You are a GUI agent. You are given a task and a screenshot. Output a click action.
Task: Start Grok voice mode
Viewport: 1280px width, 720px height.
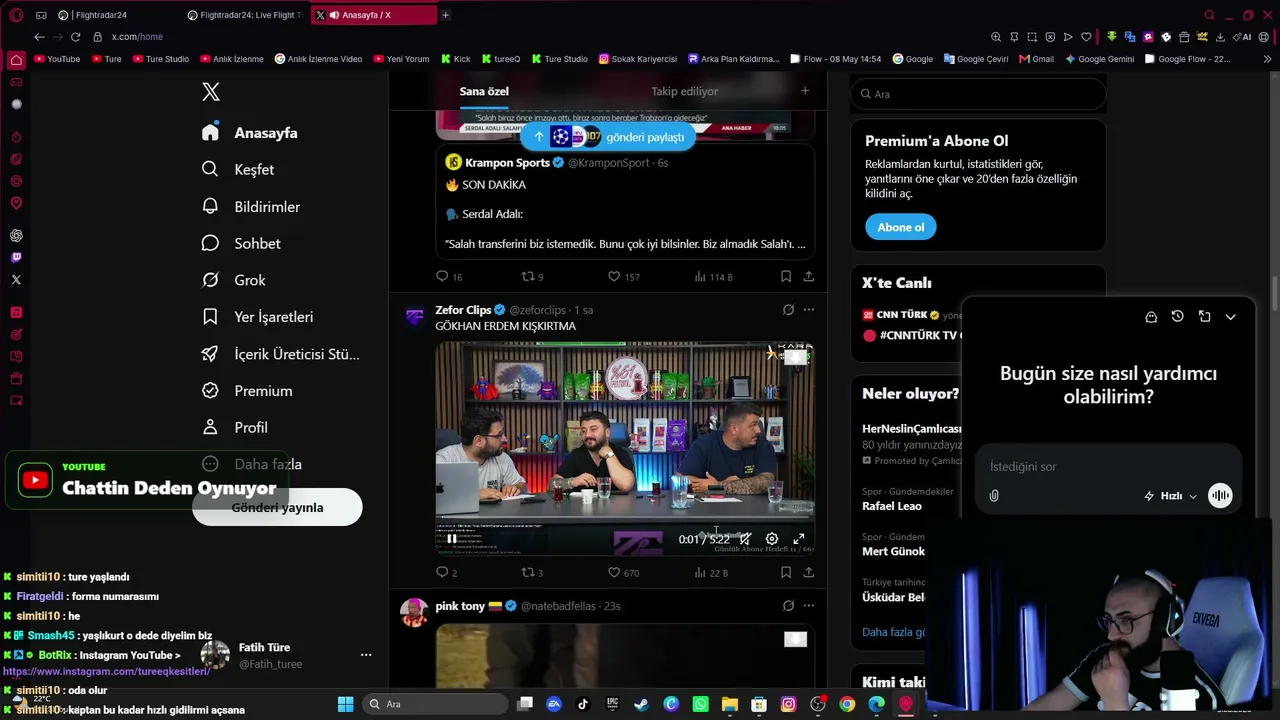1220,496
